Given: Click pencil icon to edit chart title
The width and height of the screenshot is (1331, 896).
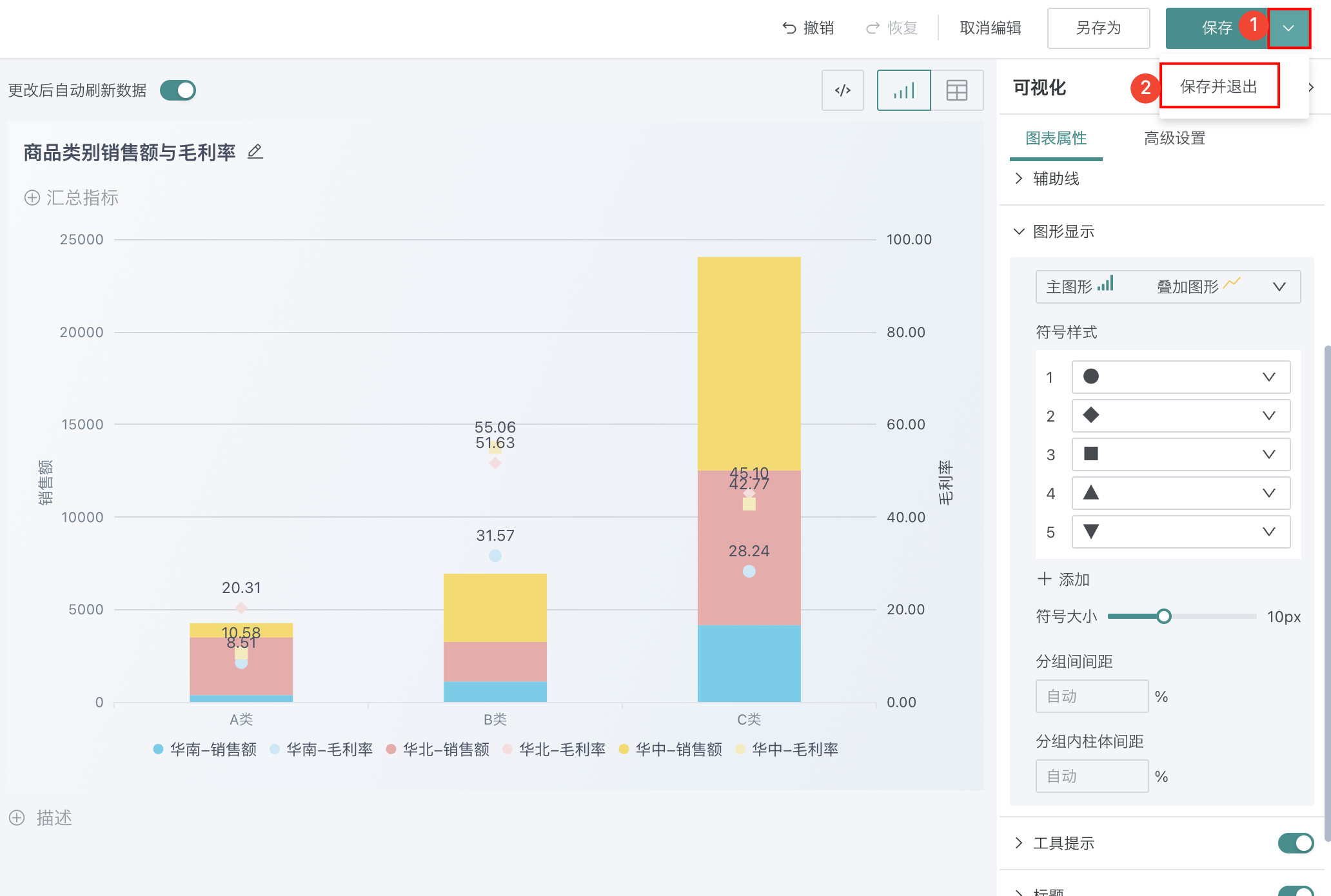Looking at the screenshot, I should [x=255, y=151].
